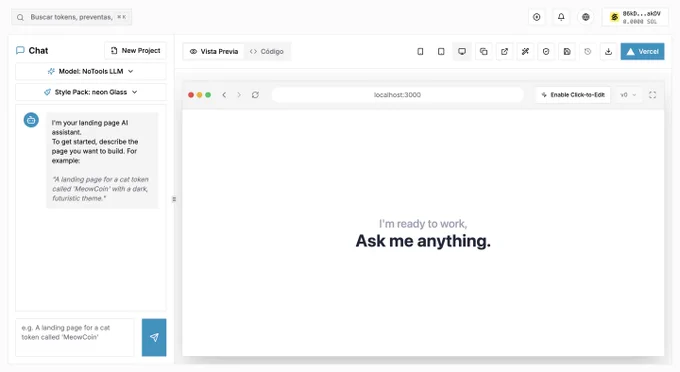The image size is (680, 372).
Task: Go forward in the preview browser
Action: (x=239, y=95)
